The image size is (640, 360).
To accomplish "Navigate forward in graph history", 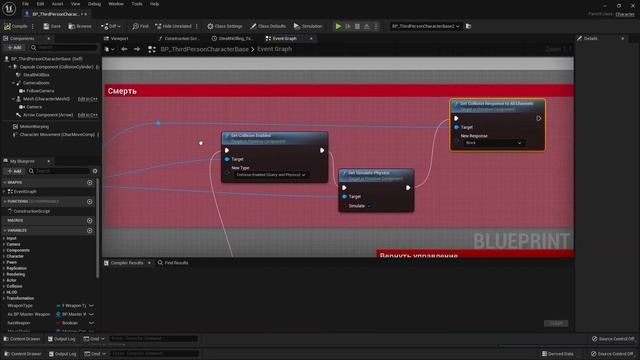I will [137, 49].
